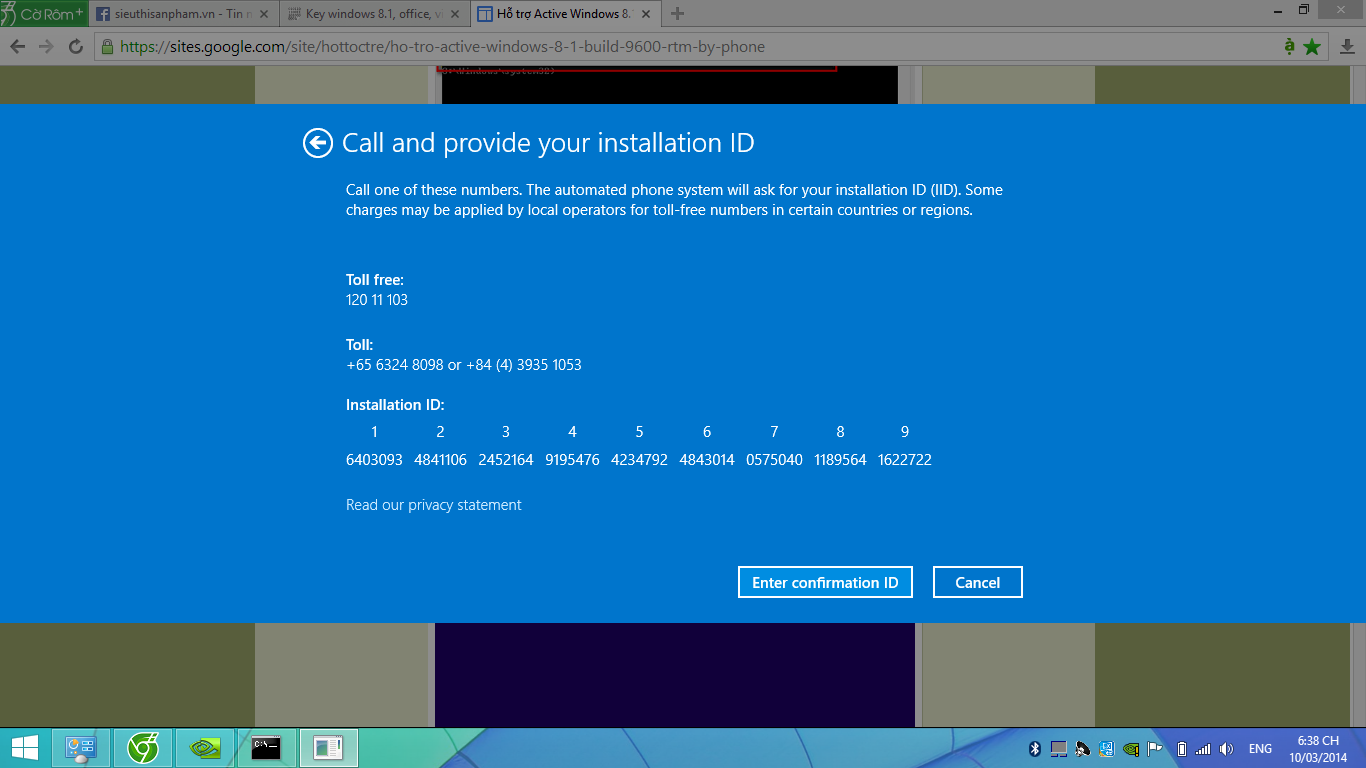This screenshot has height=768, width=1366.
Task: Click installation ID group 1189564
Action: pyautogui.click(x=840, y=460)
